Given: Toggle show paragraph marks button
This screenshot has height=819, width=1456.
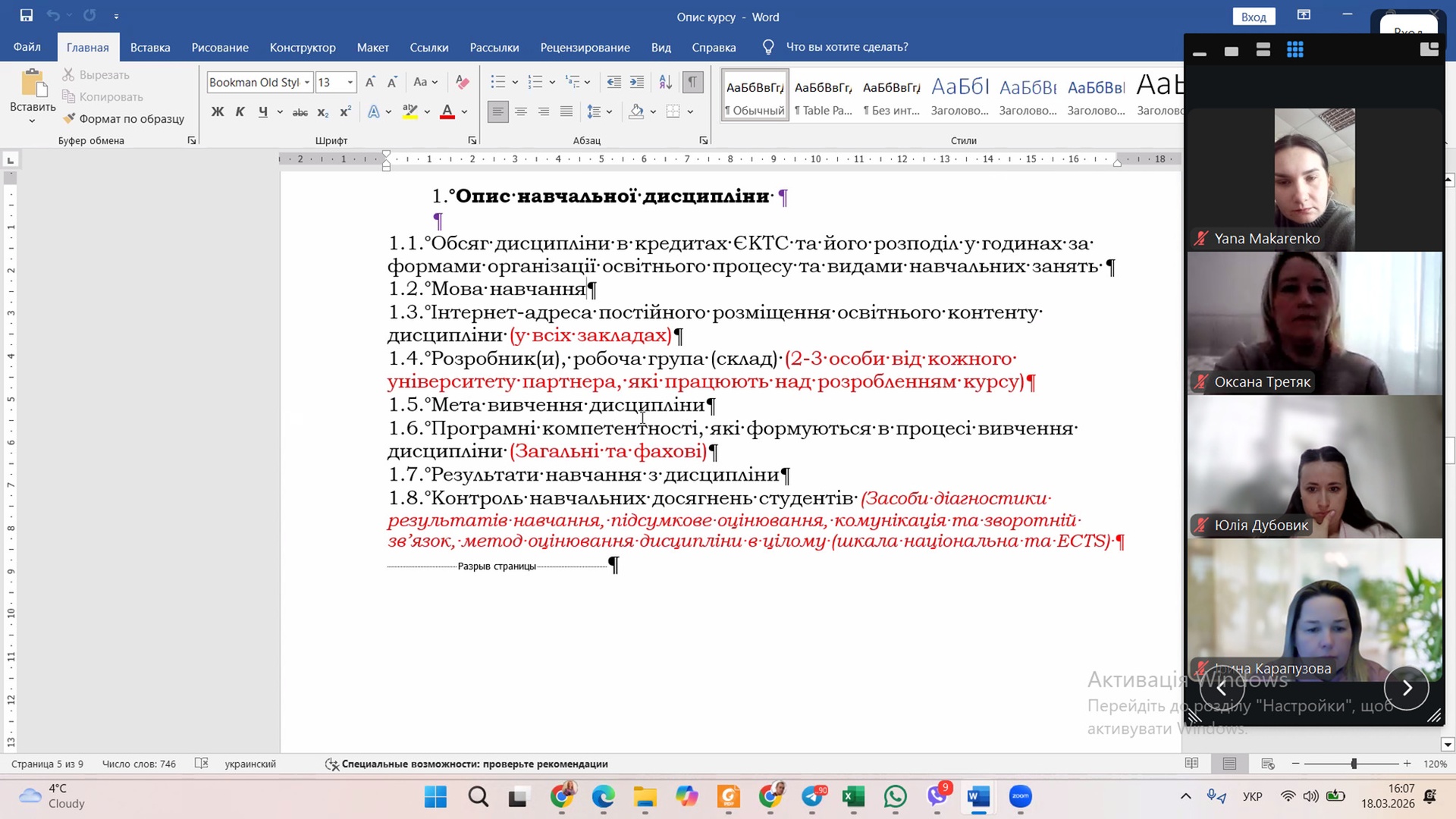Looking at the screenshot, I should [x=692, y=82].
